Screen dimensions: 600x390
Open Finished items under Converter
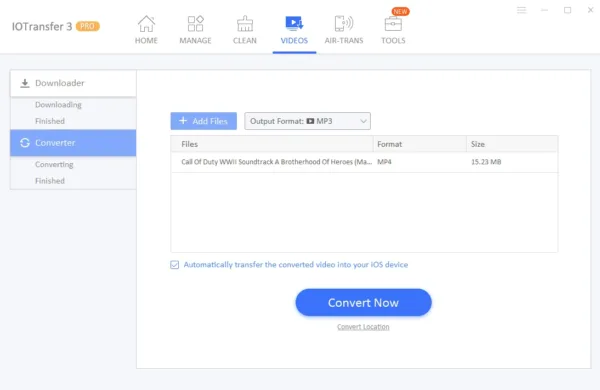pyautogui.click(x=50, y=181)
